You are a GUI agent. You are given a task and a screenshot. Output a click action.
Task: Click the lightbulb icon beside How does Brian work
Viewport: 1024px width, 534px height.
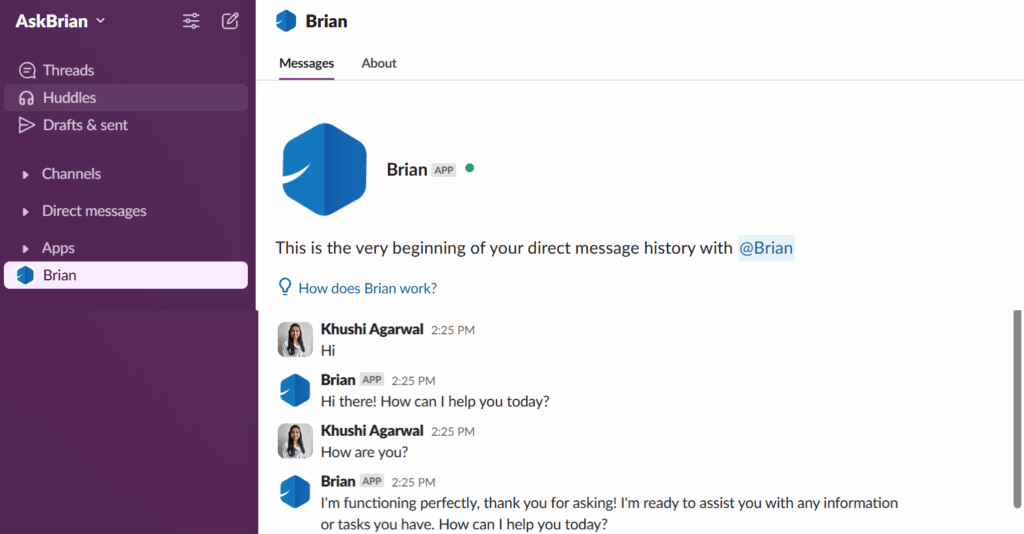click(285, 287)
